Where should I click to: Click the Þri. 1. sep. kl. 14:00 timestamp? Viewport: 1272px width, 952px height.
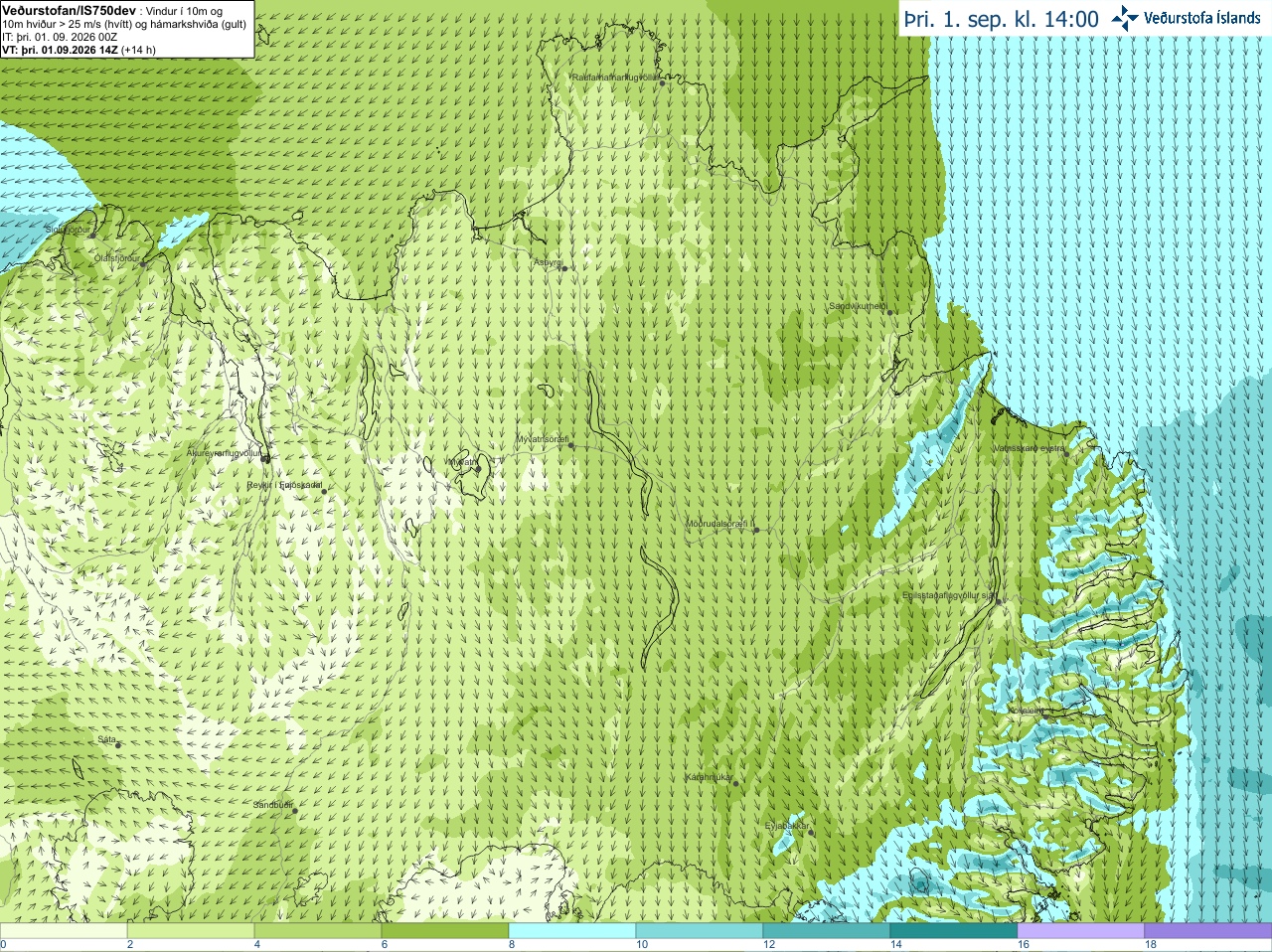coord(1002,19)
